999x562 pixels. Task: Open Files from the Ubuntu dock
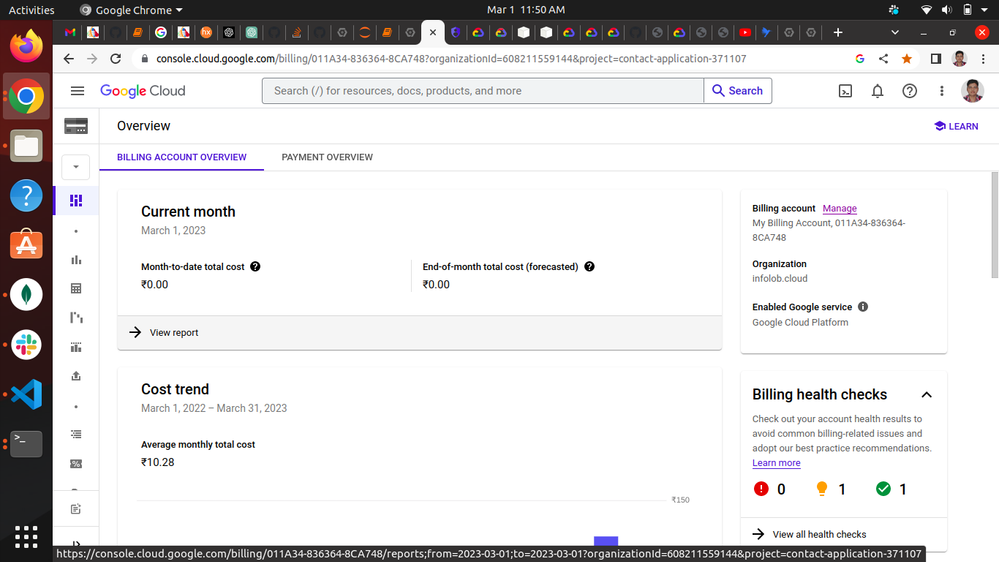point(26,147)
